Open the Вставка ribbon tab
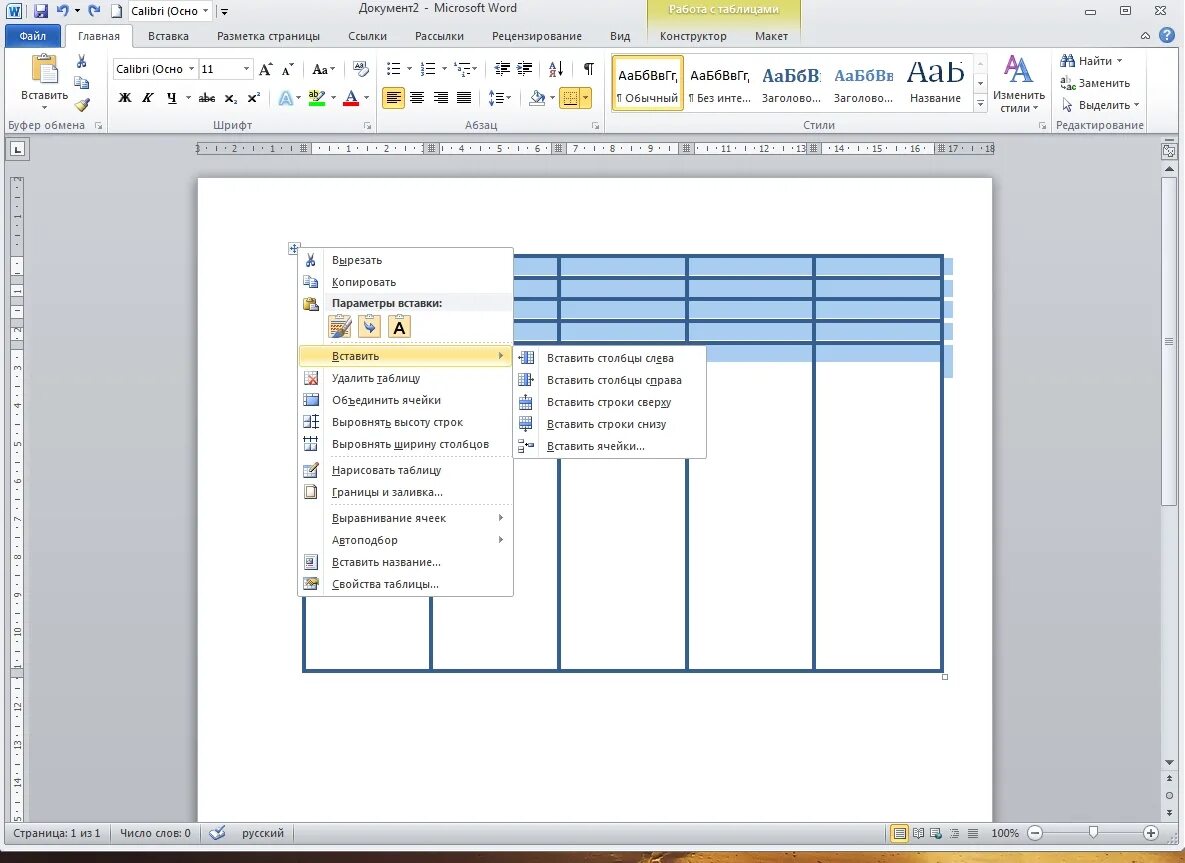This screenshot has width=1185, height=863. tap(168, 36)
